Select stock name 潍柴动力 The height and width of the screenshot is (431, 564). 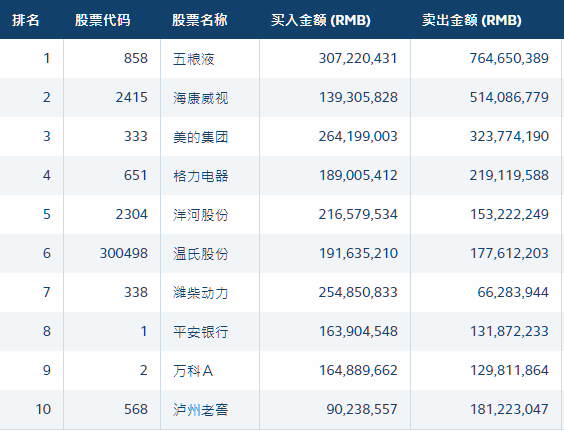point(200,292)
